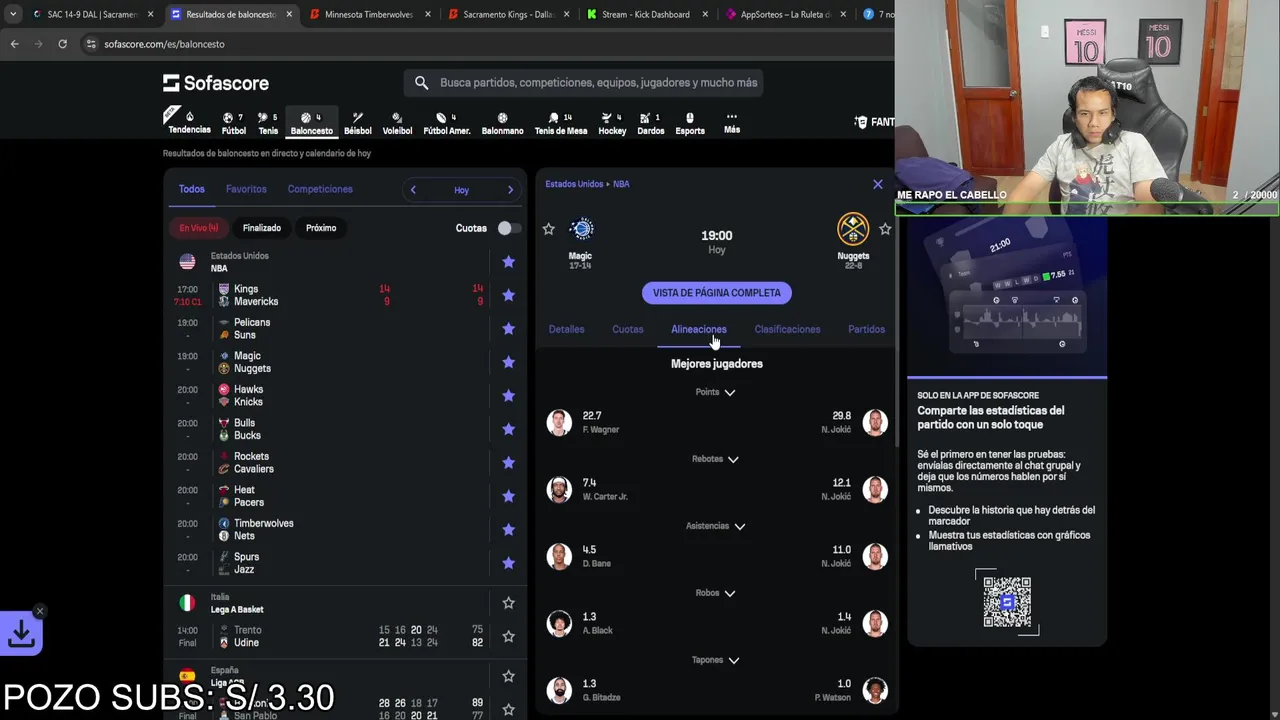Toggle star for Italia Lega A Basket

click(508, 603)
